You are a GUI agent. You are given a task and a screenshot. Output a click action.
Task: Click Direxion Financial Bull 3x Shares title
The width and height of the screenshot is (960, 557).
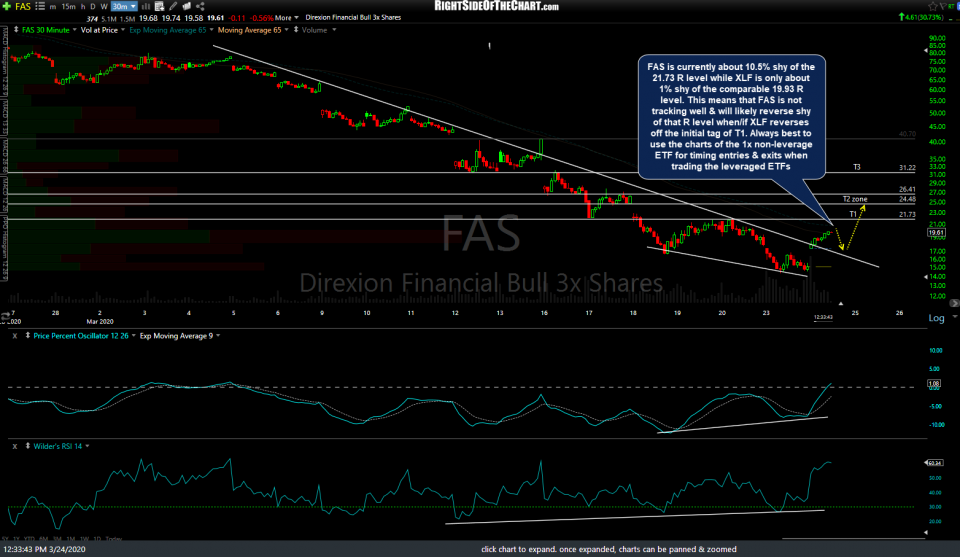pos(353,18)
